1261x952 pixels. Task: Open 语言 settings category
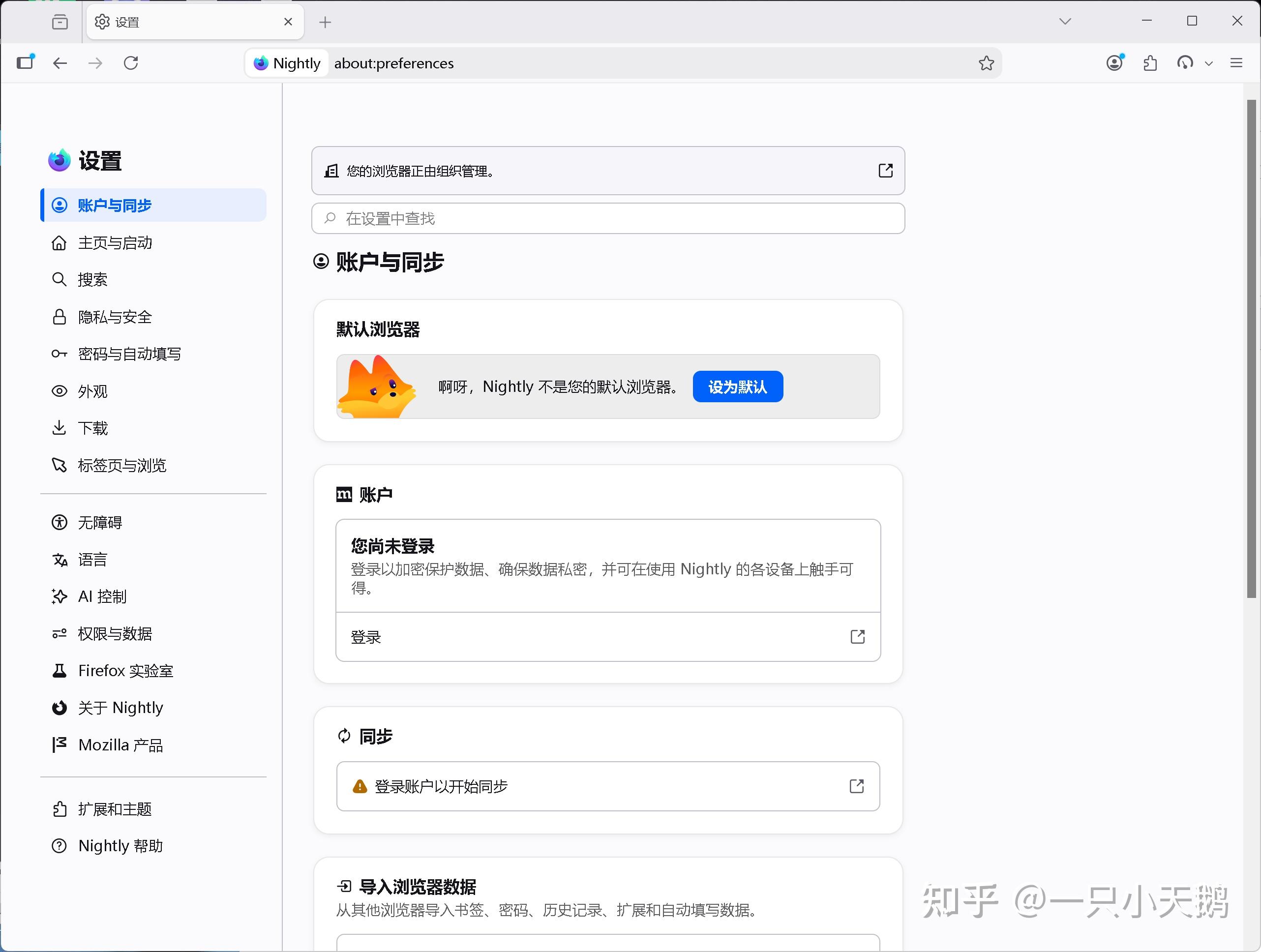(x=153, y=559)
